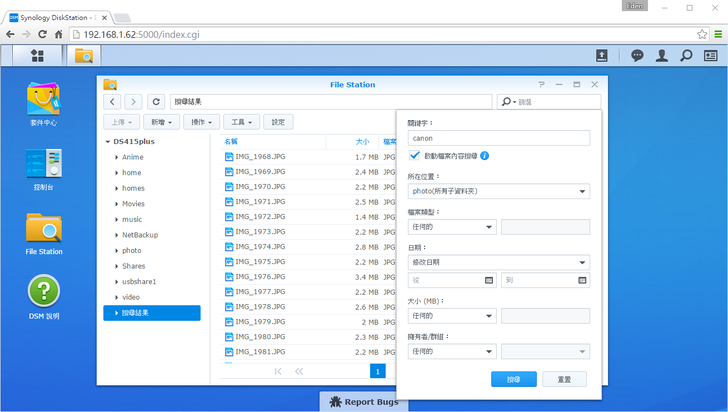Open the file type dropdown
This screenshot has width=728, height=412.
pos(451,227)
